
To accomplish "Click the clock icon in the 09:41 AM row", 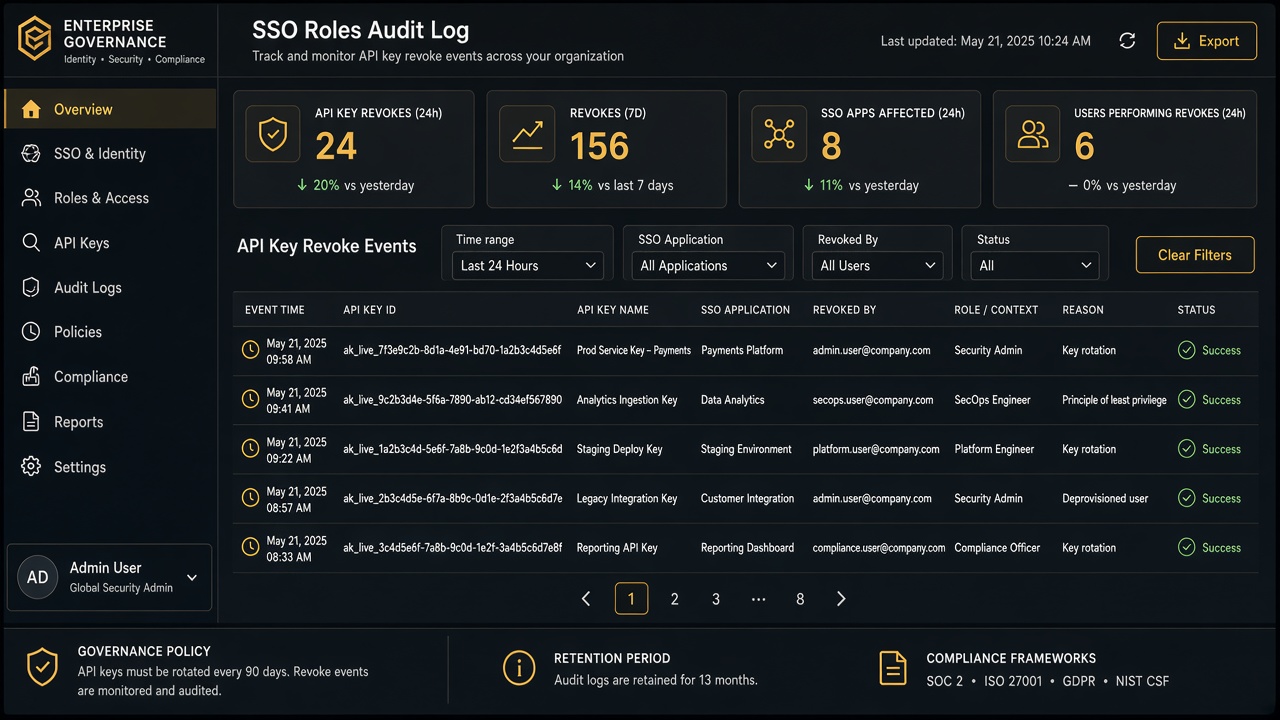I will point(251,399).
